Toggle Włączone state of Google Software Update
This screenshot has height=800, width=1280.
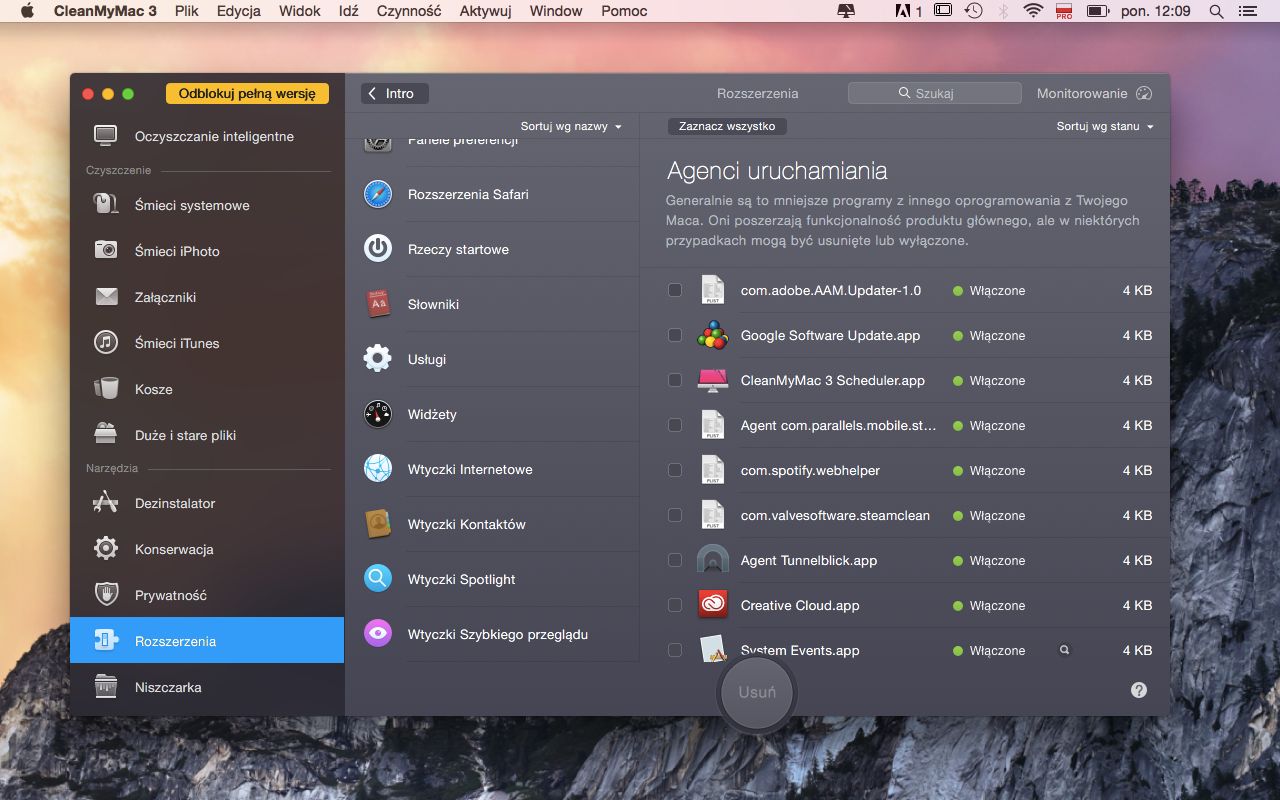[x=989, y=335]
